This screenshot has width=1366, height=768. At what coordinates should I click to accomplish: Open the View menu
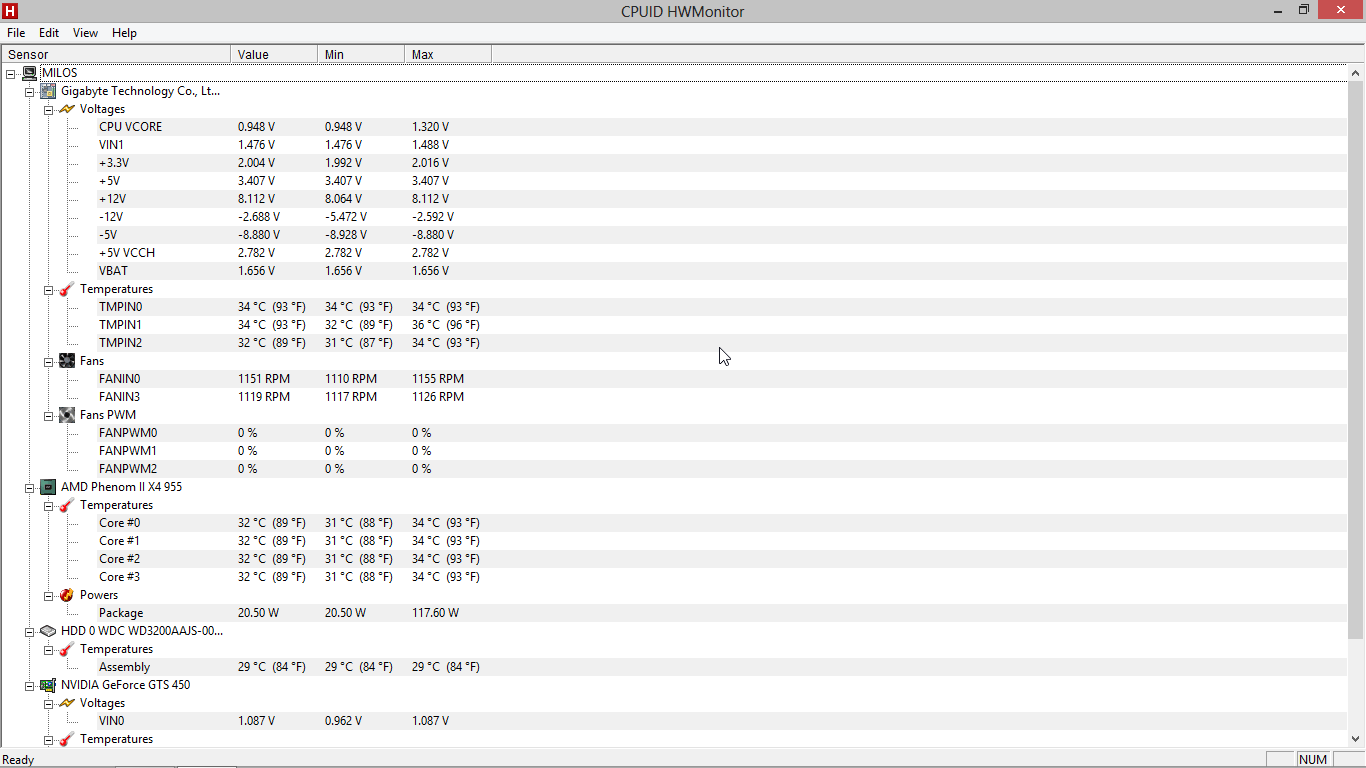[x=85, y=33]
